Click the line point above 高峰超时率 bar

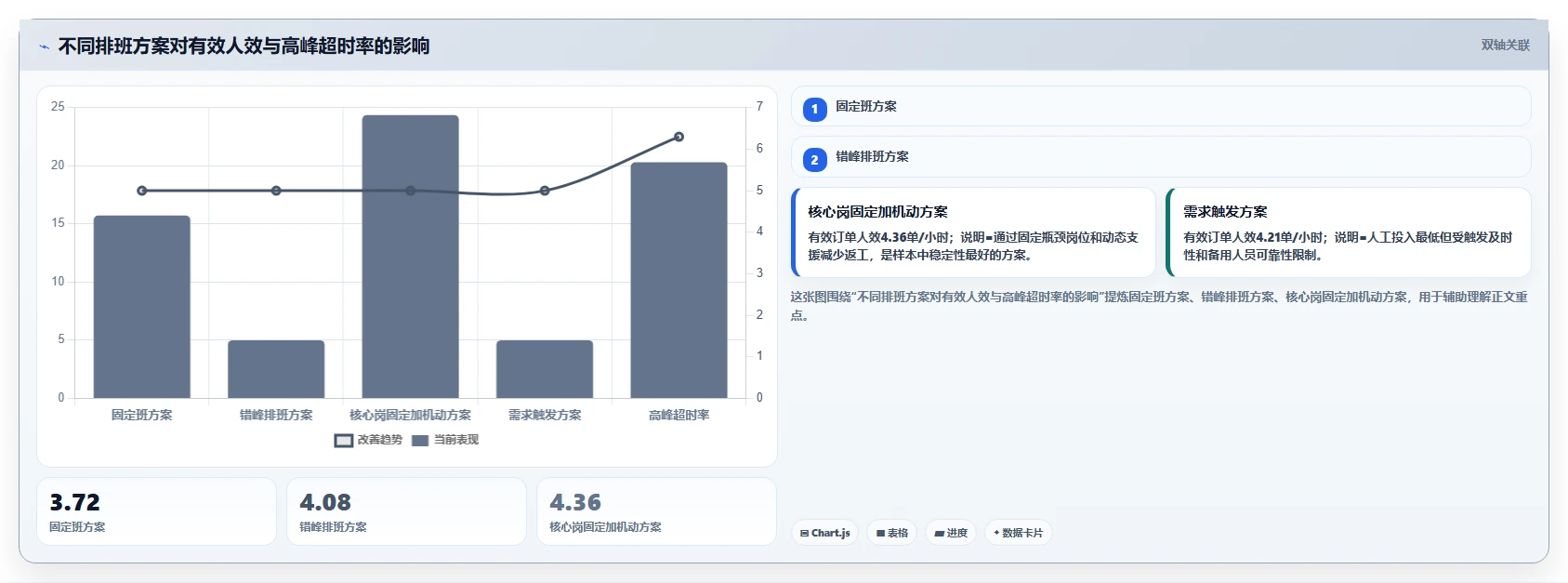click(679, 137)
